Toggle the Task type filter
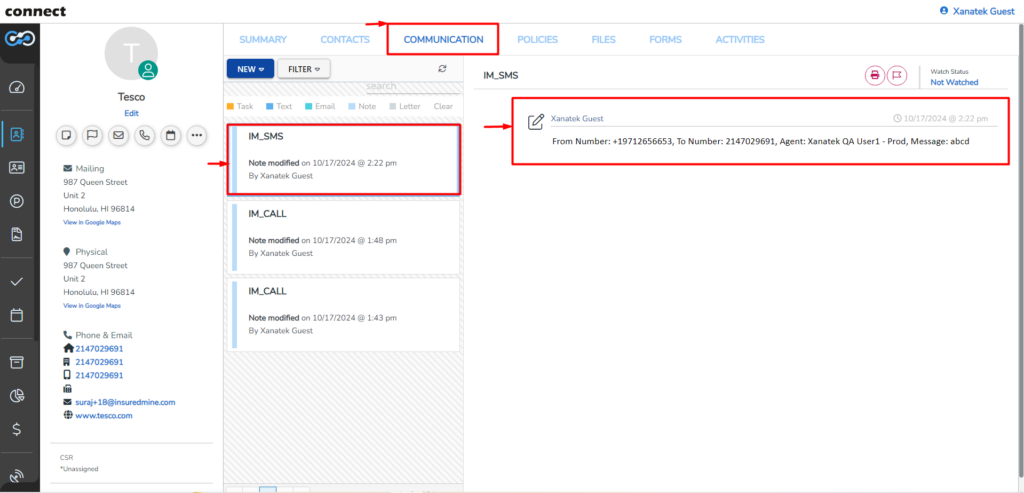The width and height of the screenshot is (1024, 493). (240, 106)
